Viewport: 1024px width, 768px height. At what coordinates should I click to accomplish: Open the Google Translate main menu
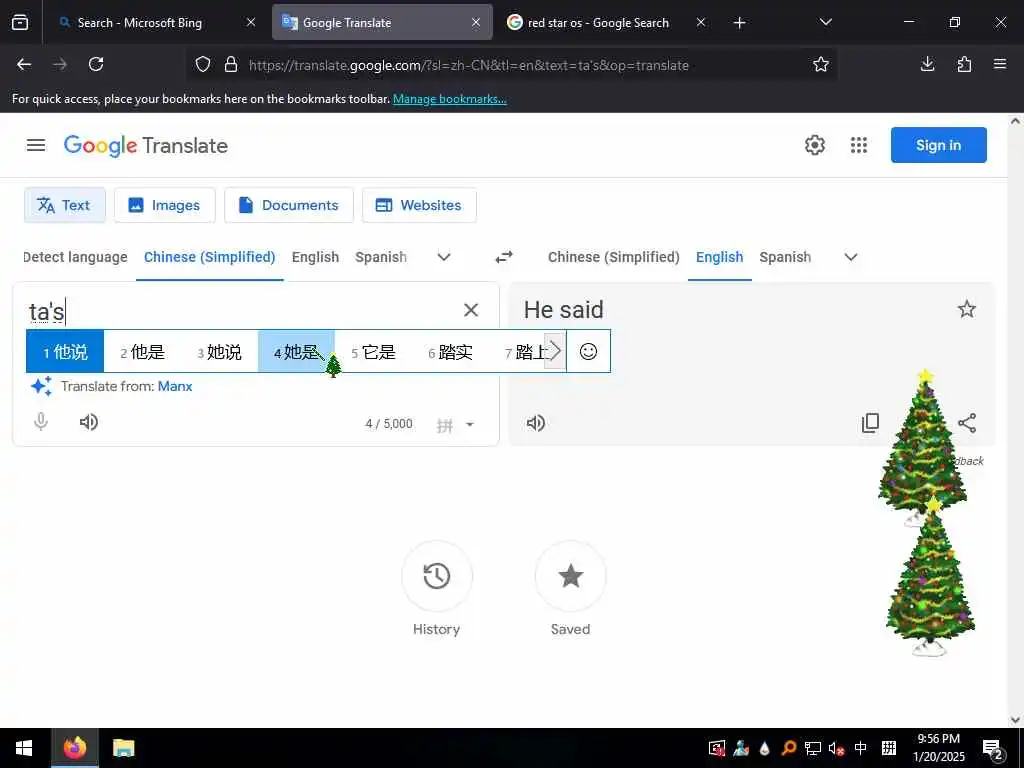[x=36, y=145]
